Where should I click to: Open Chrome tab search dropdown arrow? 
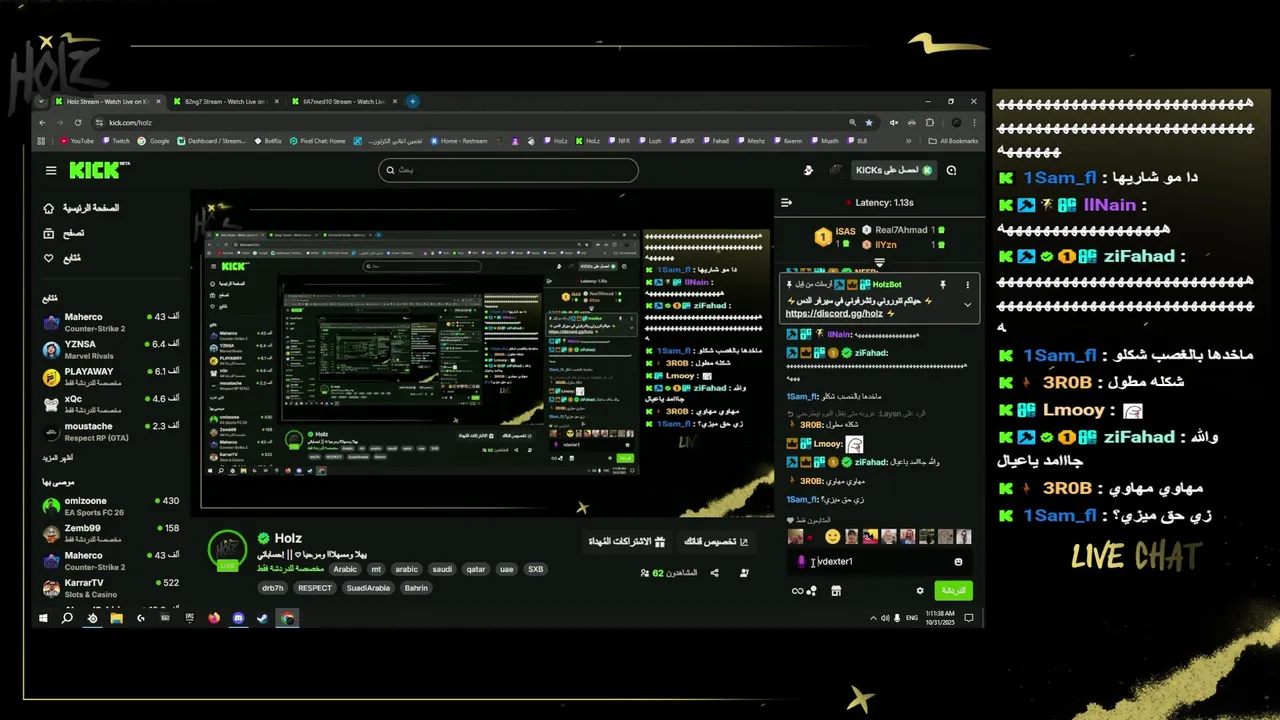click(x=41, y=101)
